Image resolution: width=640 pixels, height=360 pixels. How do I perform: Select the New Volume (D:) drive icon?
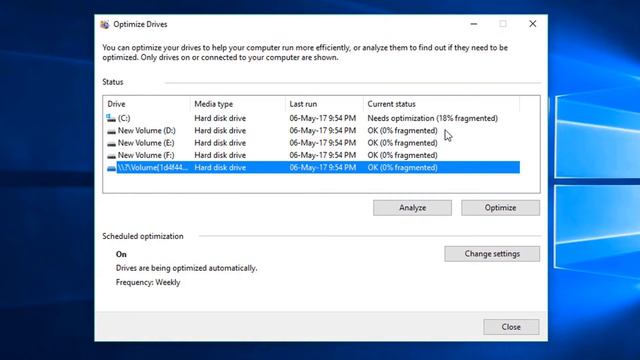[111, 131]
